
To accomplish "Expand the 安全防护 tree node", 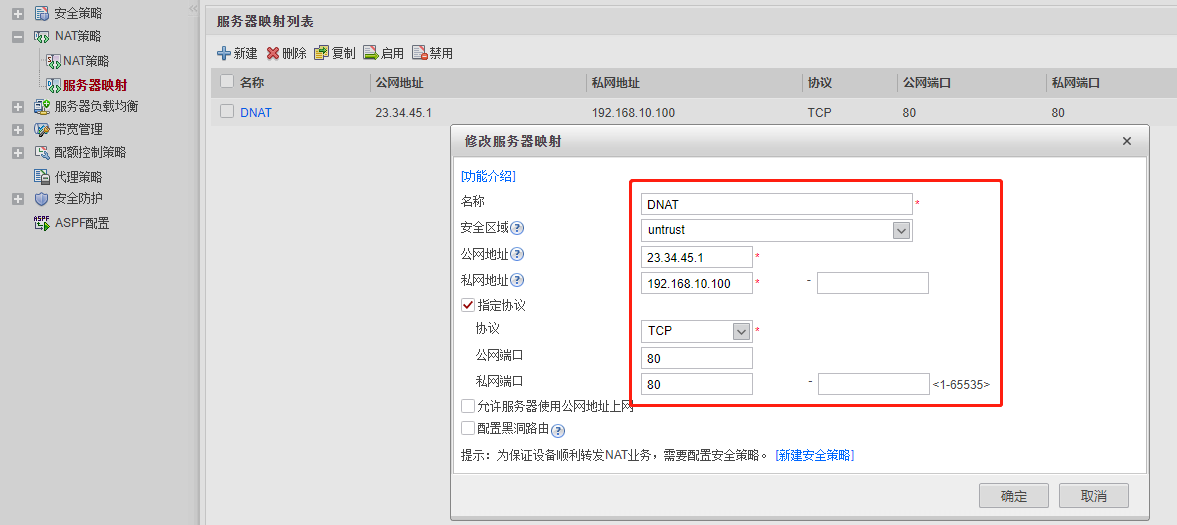I will pyautogui.click(x=18, y=199).
